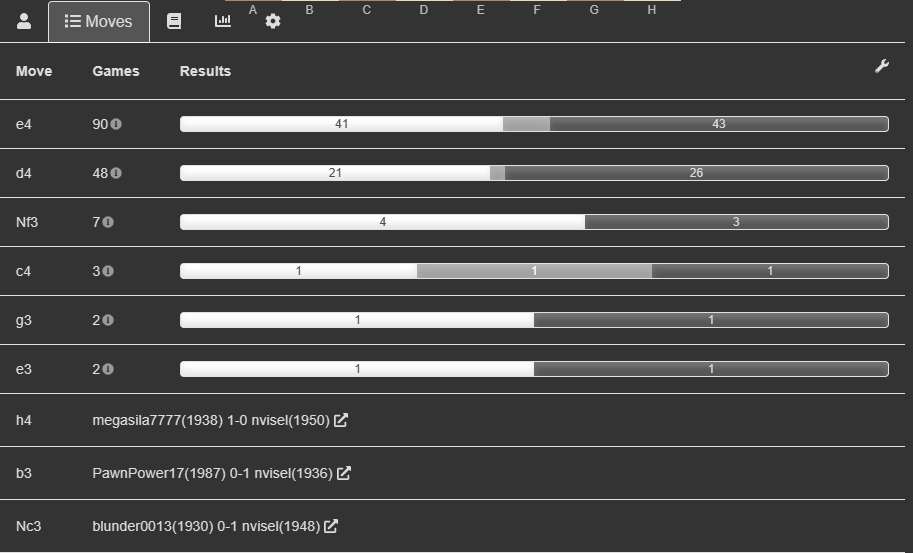
Task: Open the bar chart statistics tab
Action: coord(222,21)
